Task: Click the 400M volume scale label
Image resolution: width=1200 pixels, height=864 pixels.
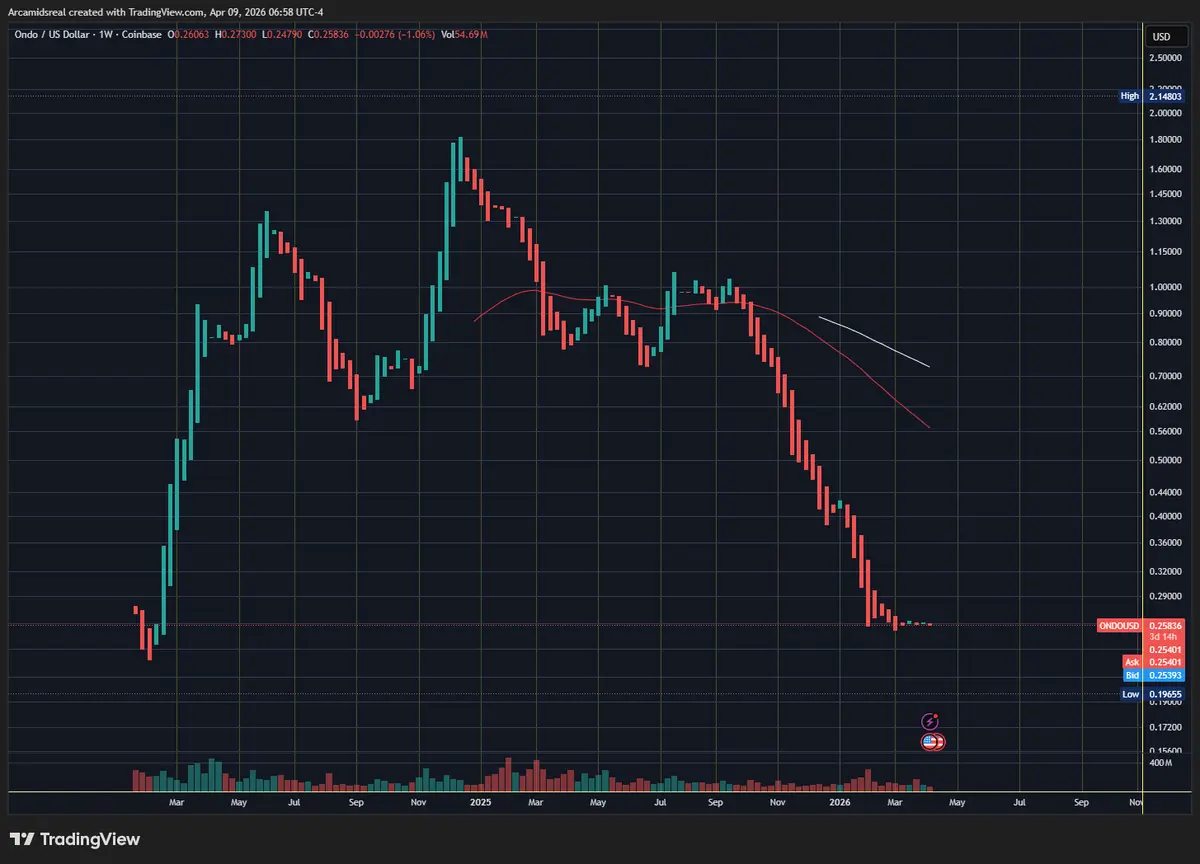Action: point(1160,763)
